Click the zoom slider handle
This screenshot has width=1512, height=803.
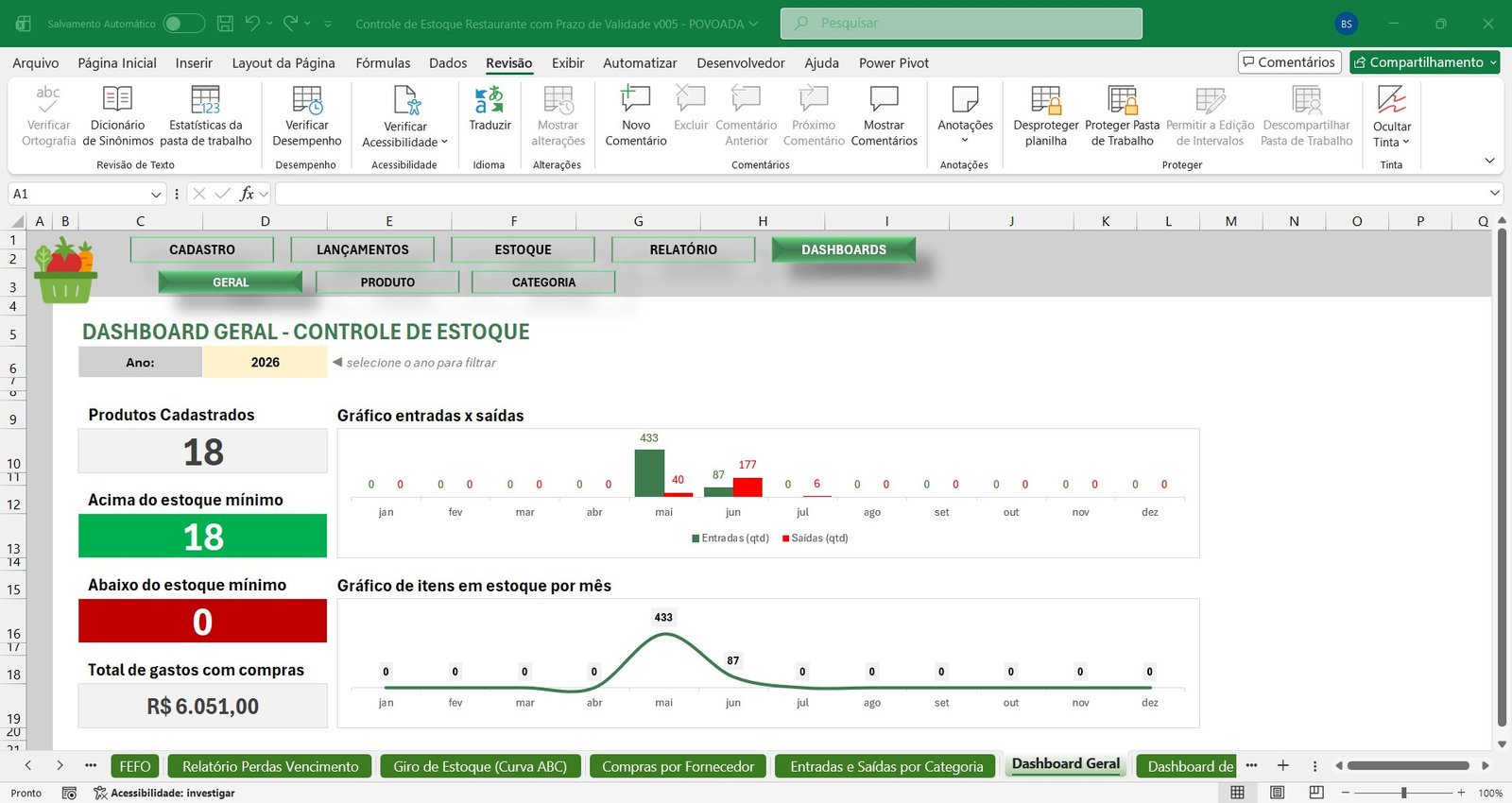tap(1404, 793)
